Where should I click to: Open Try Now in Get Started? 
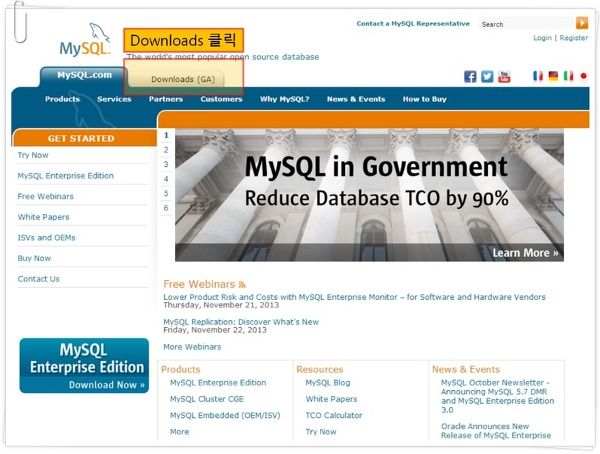33,155
